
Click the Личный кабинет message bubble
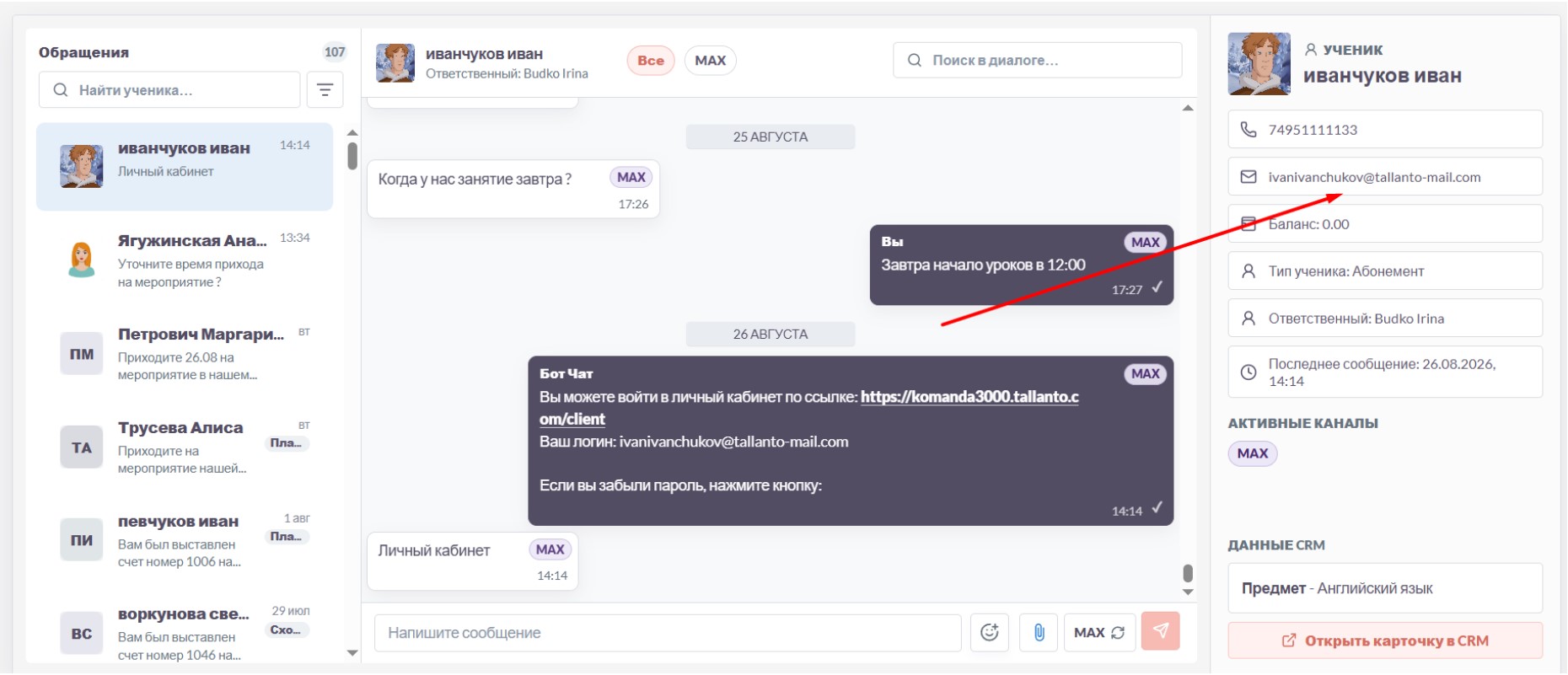click(x=473, y=561)
